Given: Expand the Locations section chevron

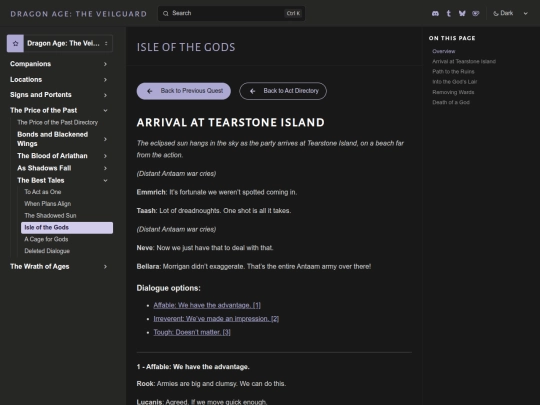Looking at the screenshot, I should tap(105, 80).
